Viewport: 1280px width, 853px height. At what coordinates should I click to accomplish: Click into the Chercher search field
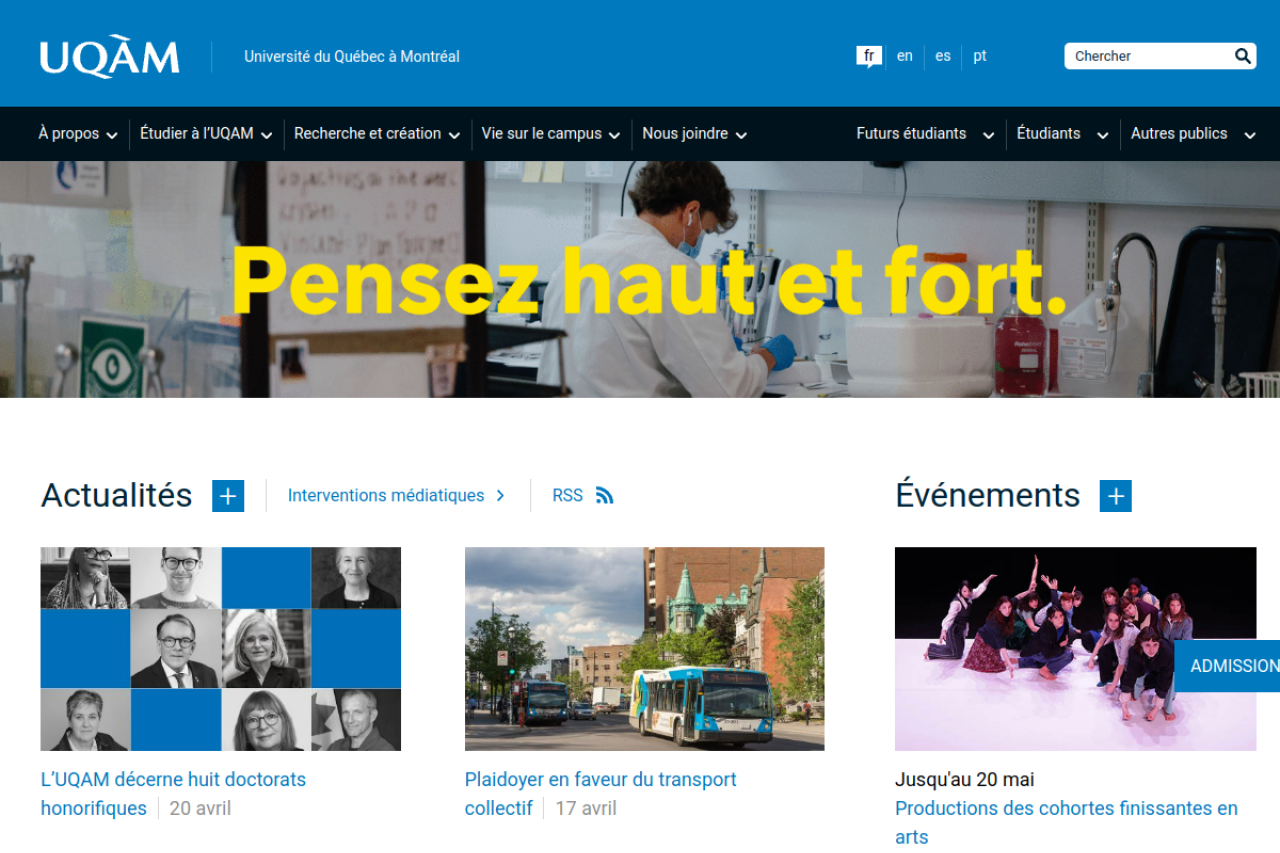1148,56
